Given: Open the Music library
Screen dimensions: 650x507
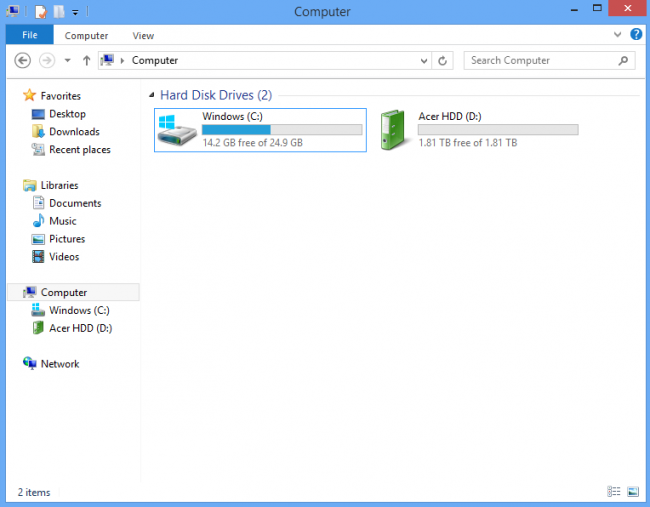Looking at the screenshot, I should 63,221.
